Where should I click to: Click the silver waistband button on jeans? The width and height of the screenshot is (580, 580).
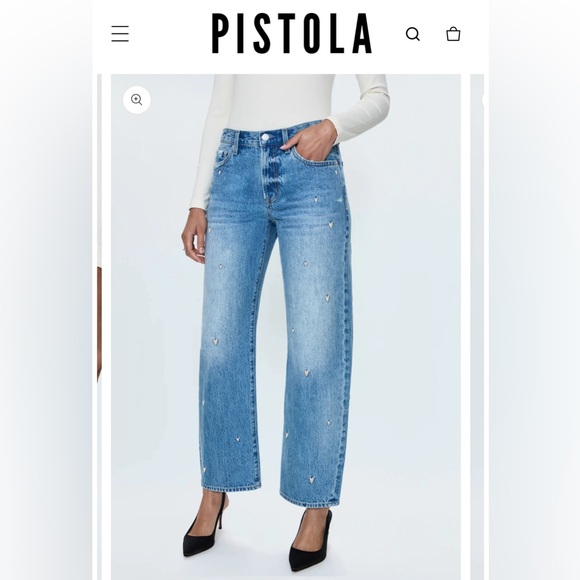(x=265, y=137)
